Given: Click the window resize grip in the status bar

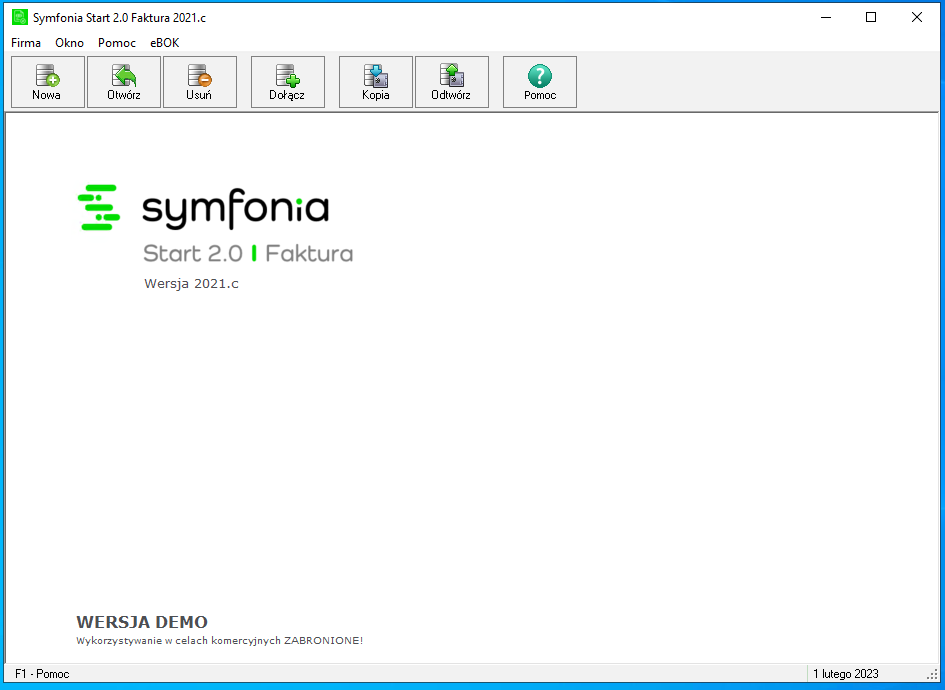Looking at the screenshot, I should coord(932,675).
